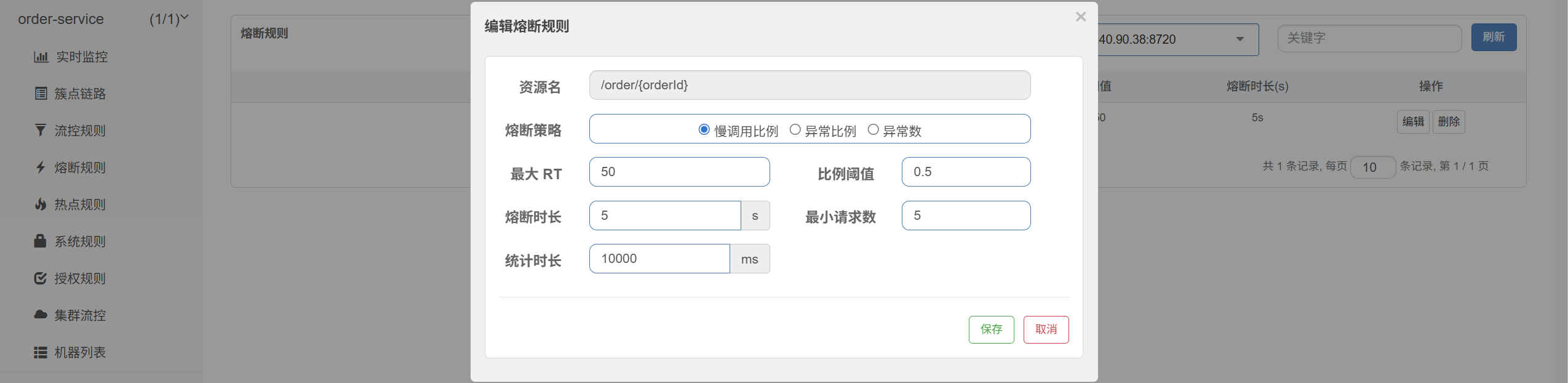Click the ms unit addon
Screen dimensions: 1568x383
749,259
